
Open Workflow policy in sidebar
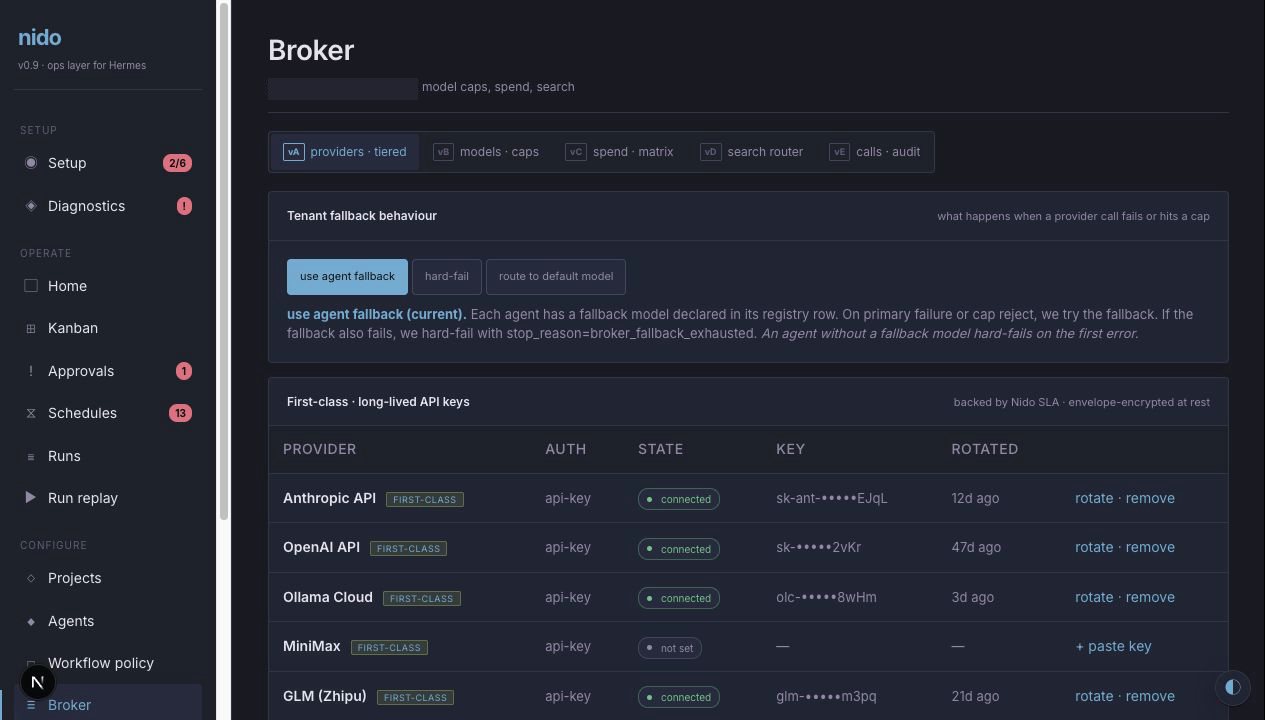[108, 663]
